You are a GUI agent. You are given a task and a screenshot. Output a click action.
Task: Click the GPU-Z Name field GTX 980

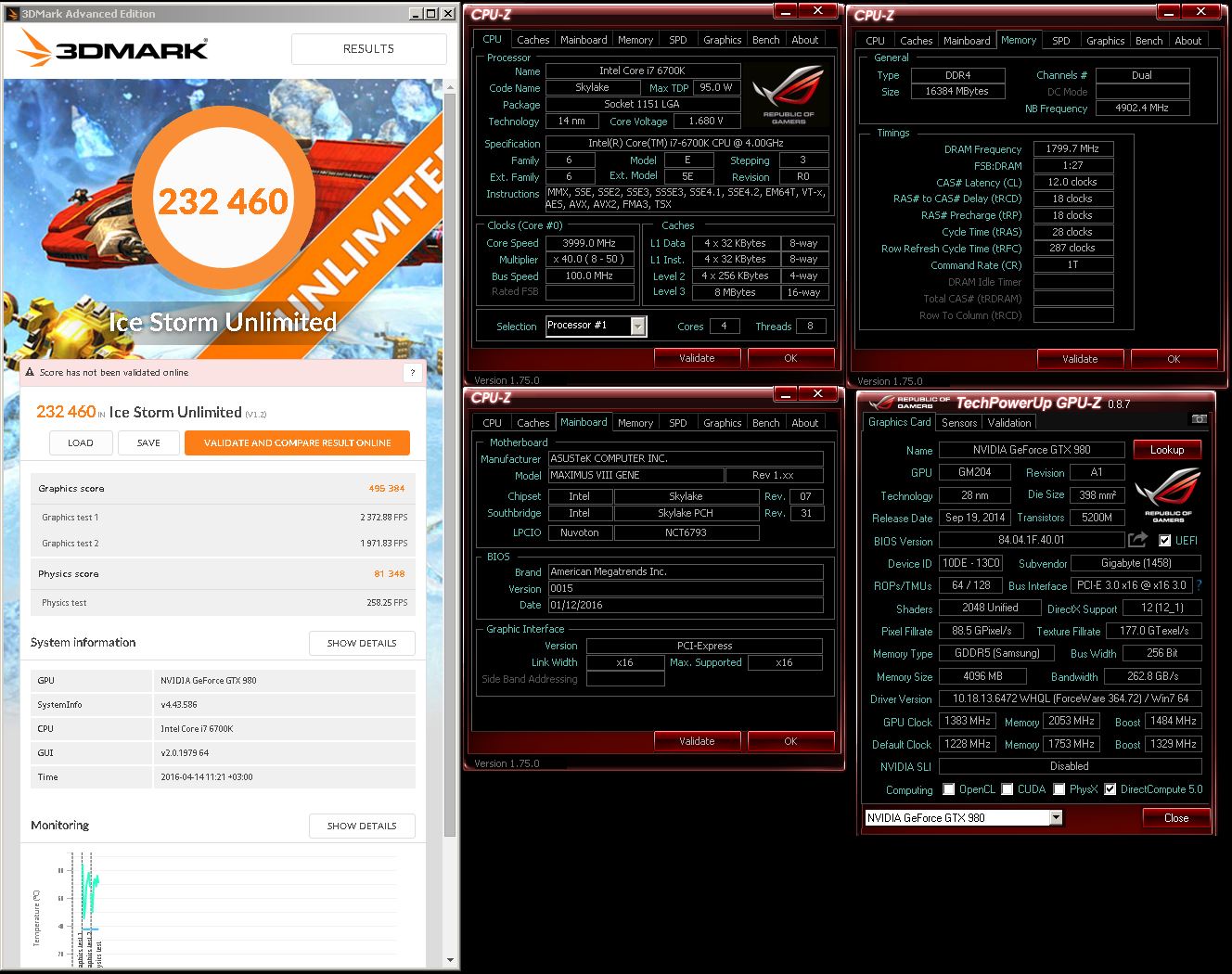[1032, 450]
